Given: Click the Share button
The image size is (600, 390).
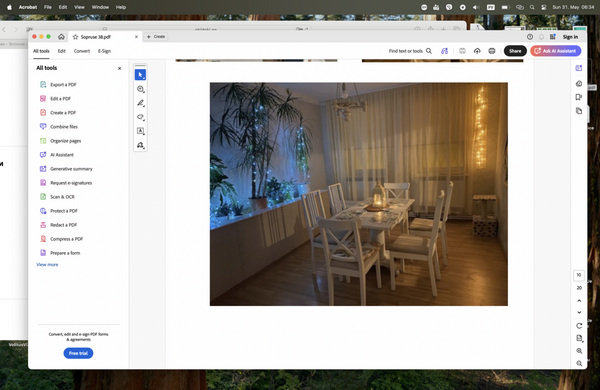Looking at the screenshot, I should coord(515,51).
